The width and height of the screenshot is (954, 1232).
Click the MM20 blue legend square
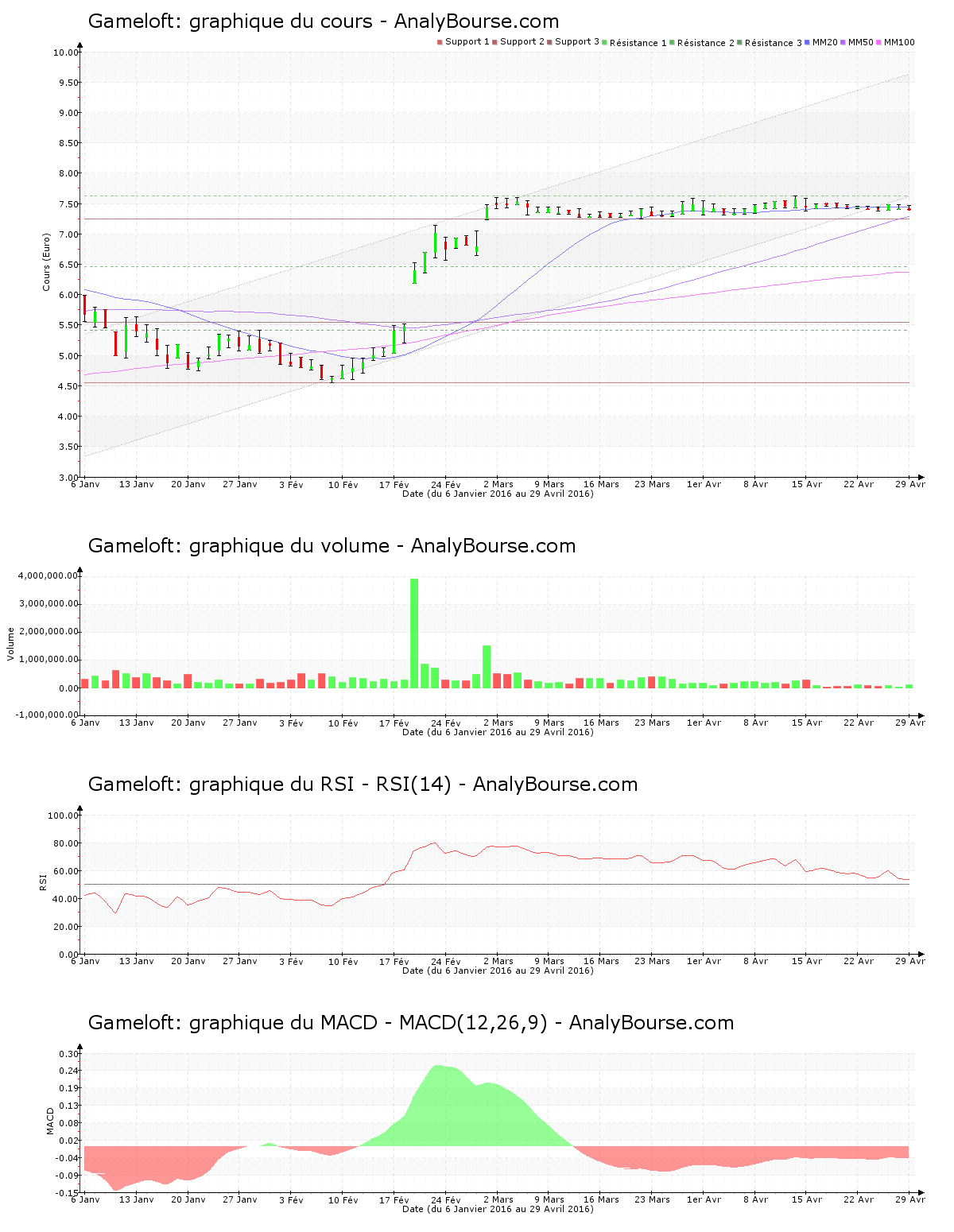[808, 42]
